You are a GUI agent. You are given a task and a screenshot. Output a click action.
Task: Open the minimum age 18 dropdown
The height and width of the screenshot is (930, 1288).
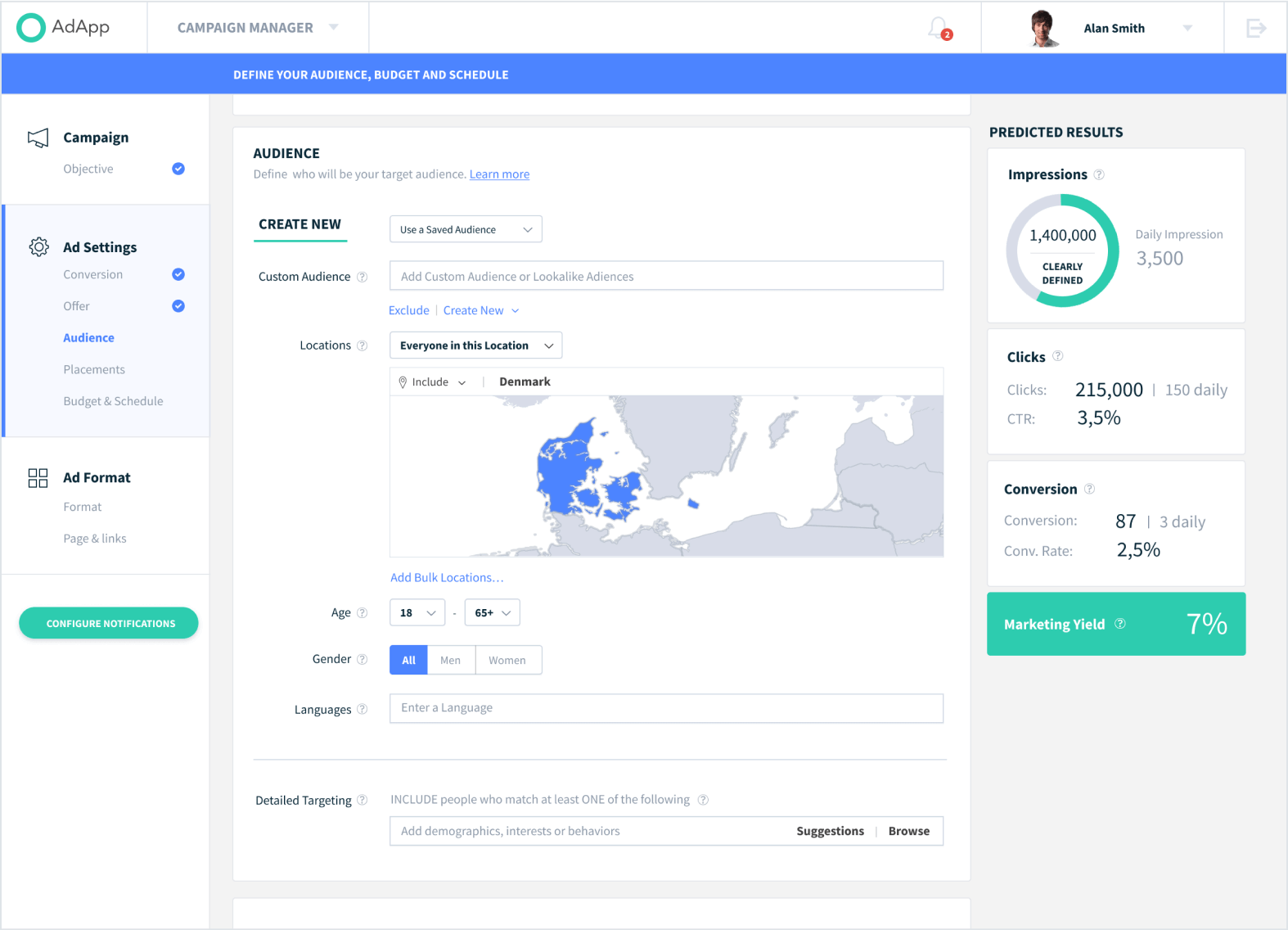click(x=417, y=612)
